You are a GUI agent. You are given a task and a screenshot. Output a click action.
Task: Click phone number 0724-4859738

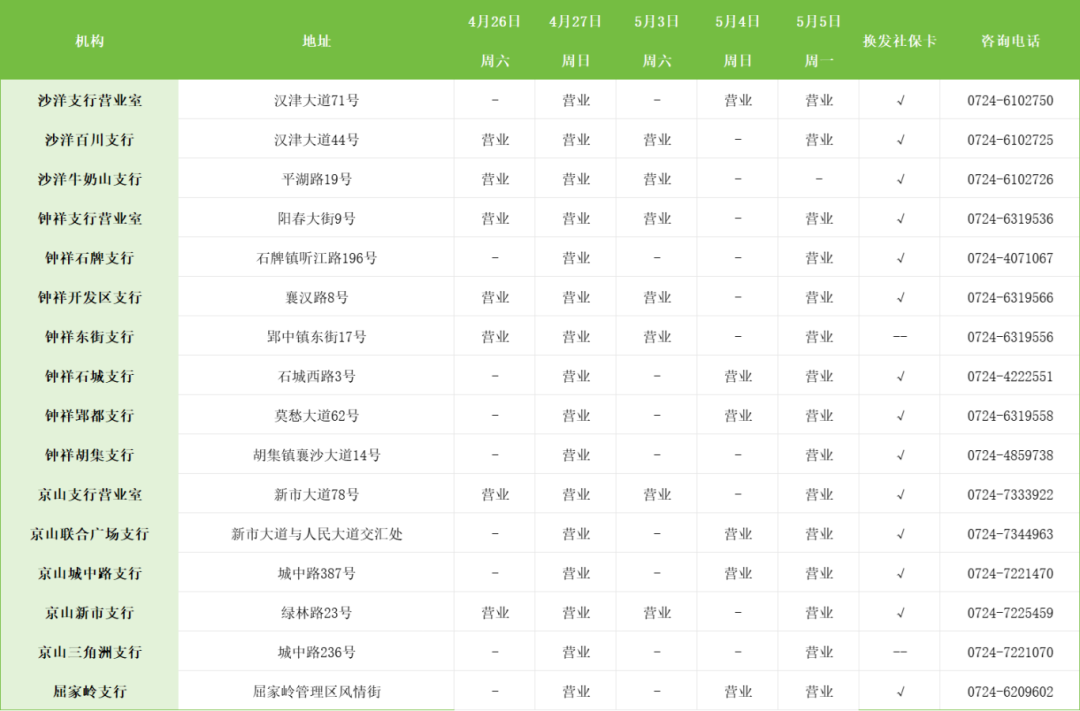[x=1010, y=455]
